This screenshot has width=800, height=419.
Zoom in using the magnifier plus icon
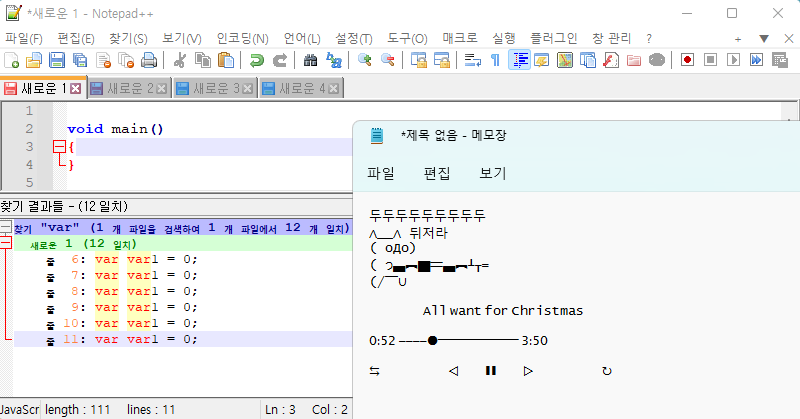pyautogui.click(x=364, y=60)
